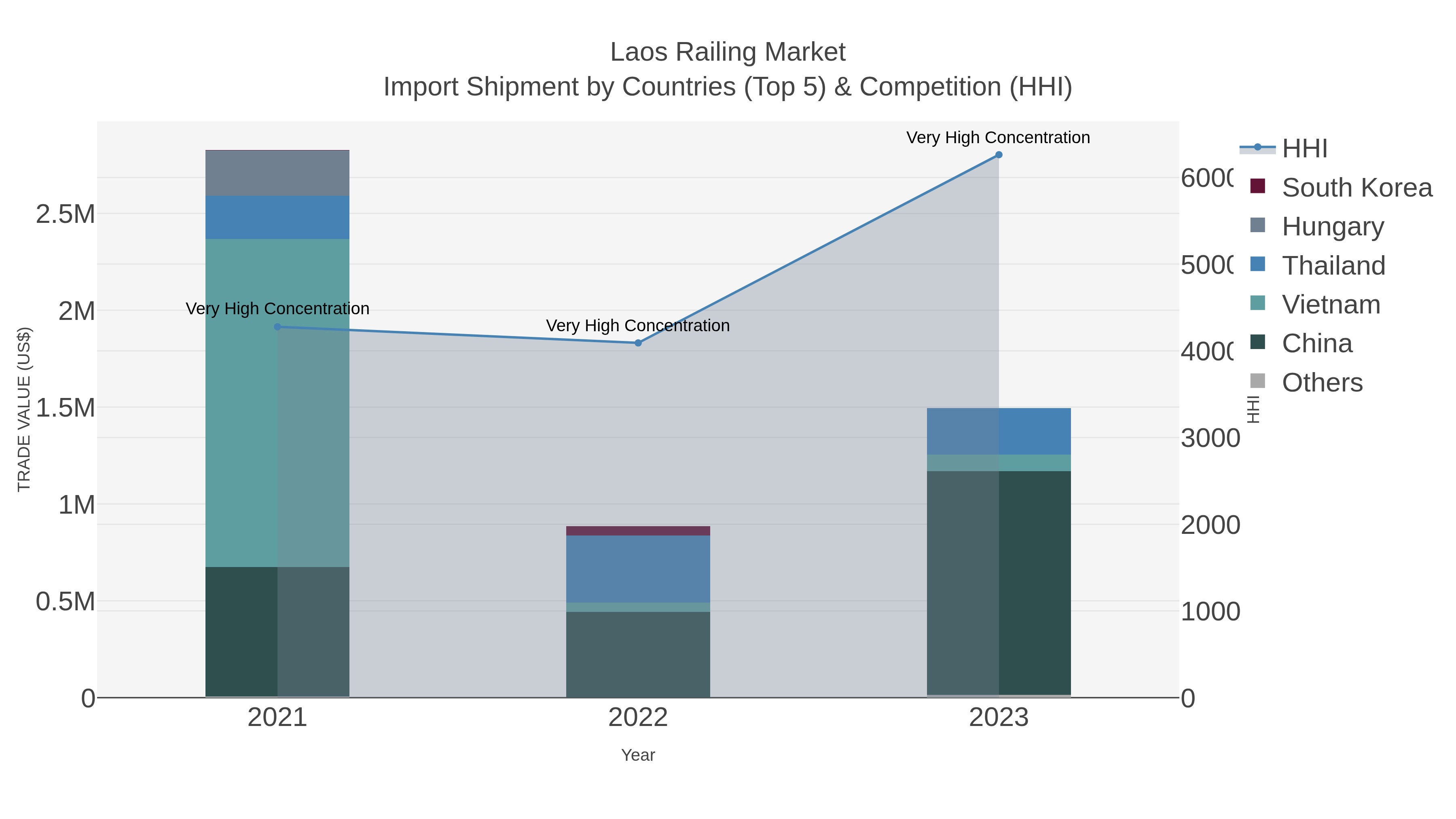Viewport: 1456px width, 819px height.
Task: Toggle the HHI legend entry
Action: 1284,149
